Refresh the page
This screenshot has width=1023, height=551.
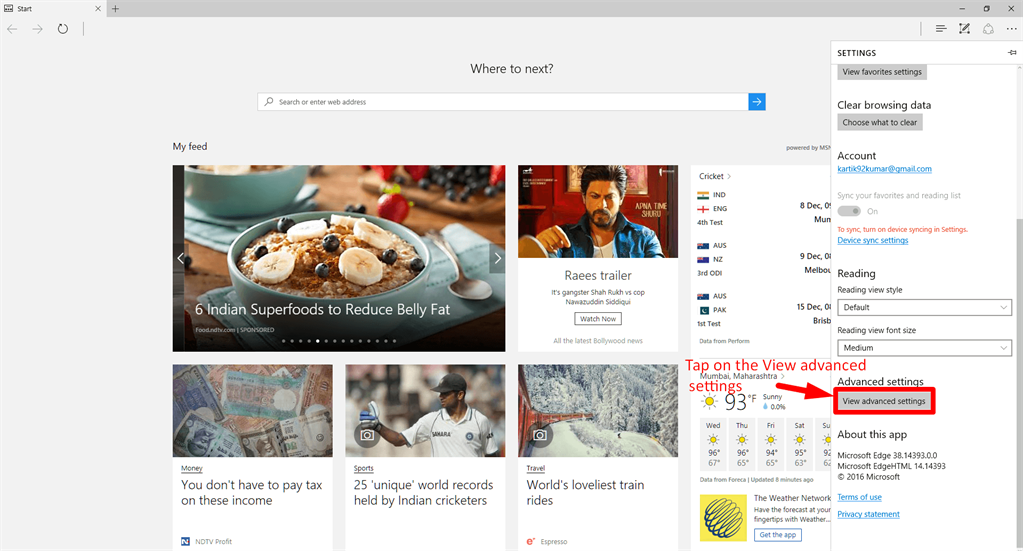point(63,29)
